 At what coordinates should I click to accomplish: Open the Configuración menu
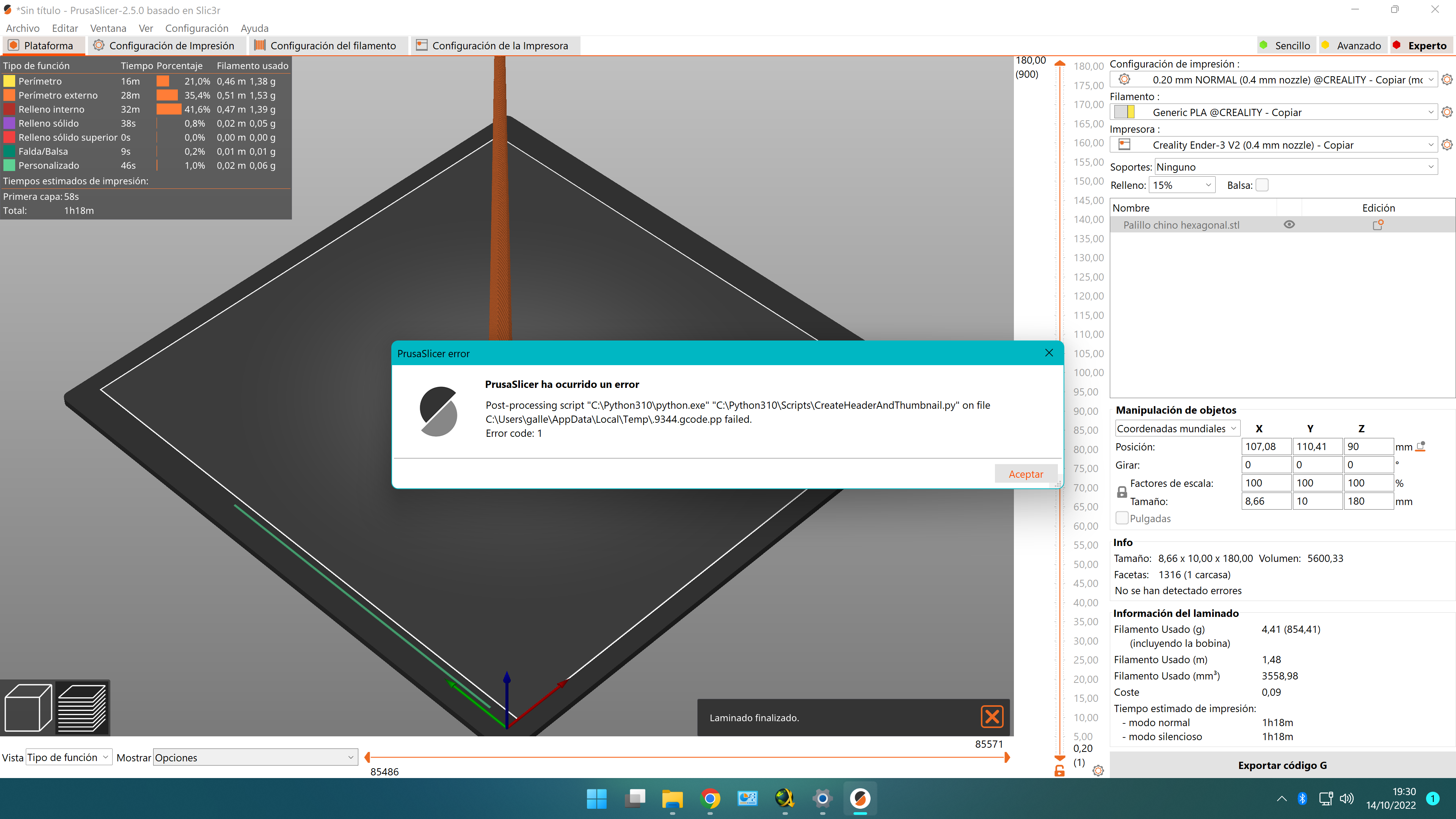(x=197, y=28)
